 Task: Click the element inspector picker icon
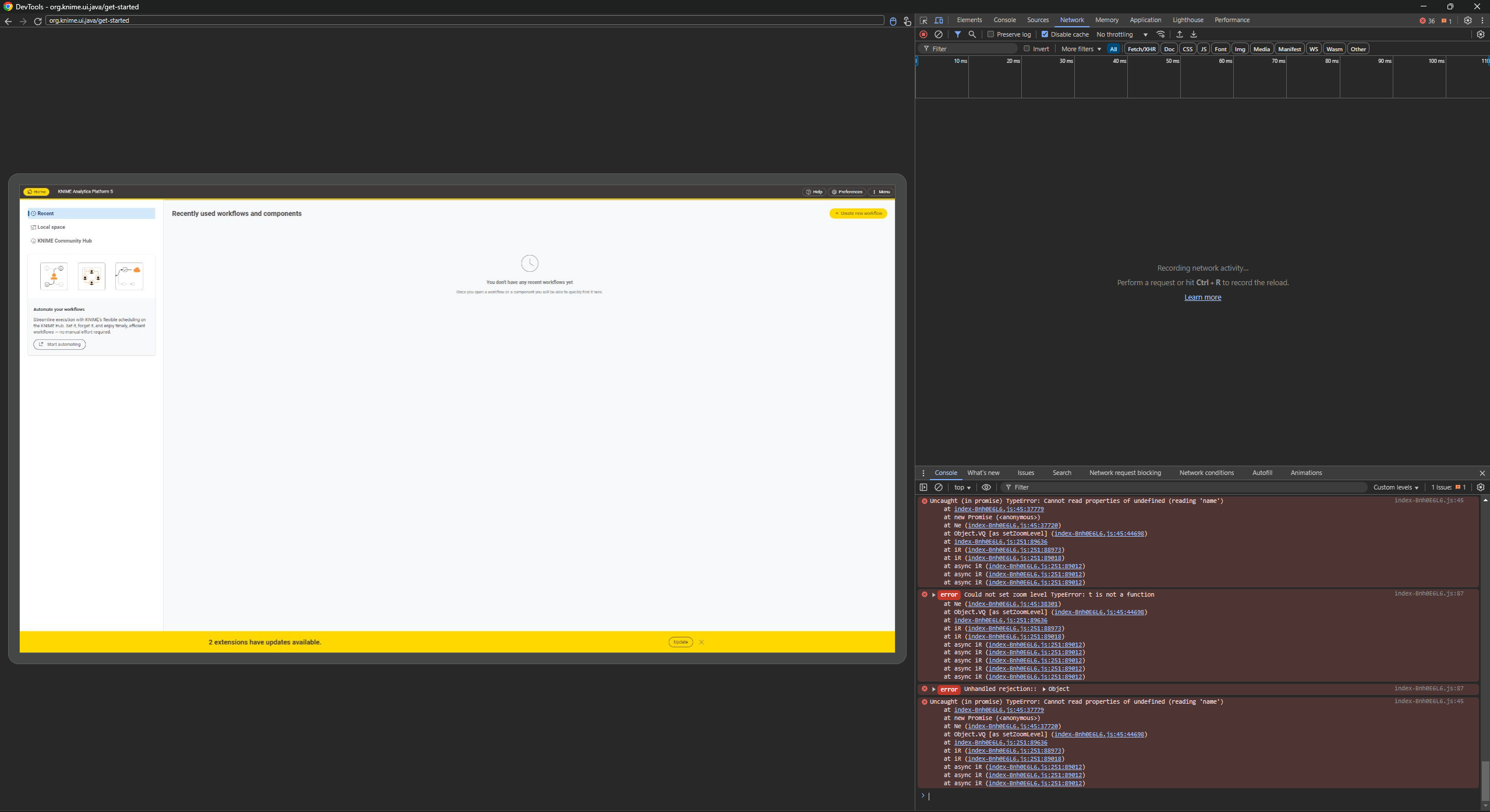point(923,20)
